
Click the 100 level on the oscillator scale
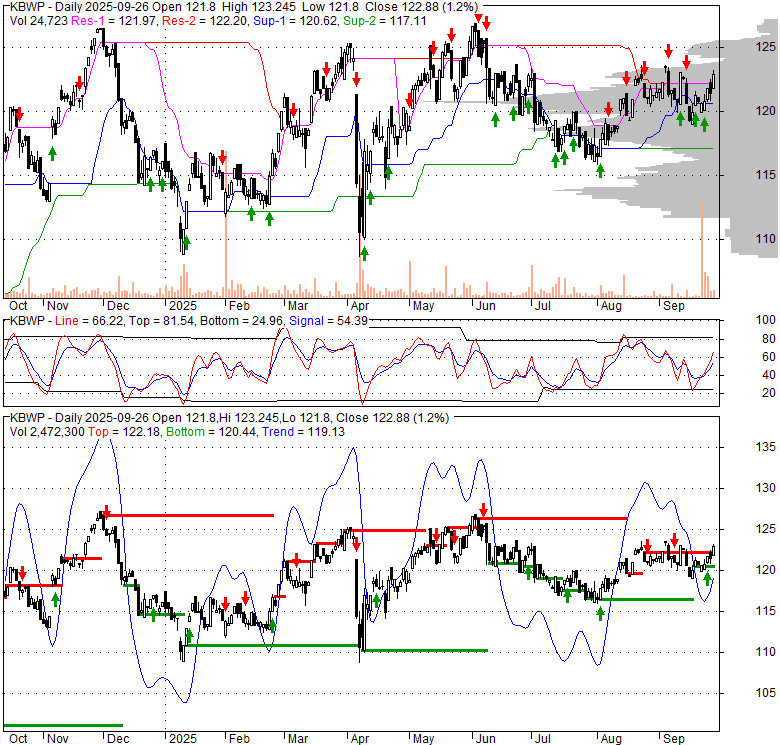pyautogui.click(x=766, y=320)
